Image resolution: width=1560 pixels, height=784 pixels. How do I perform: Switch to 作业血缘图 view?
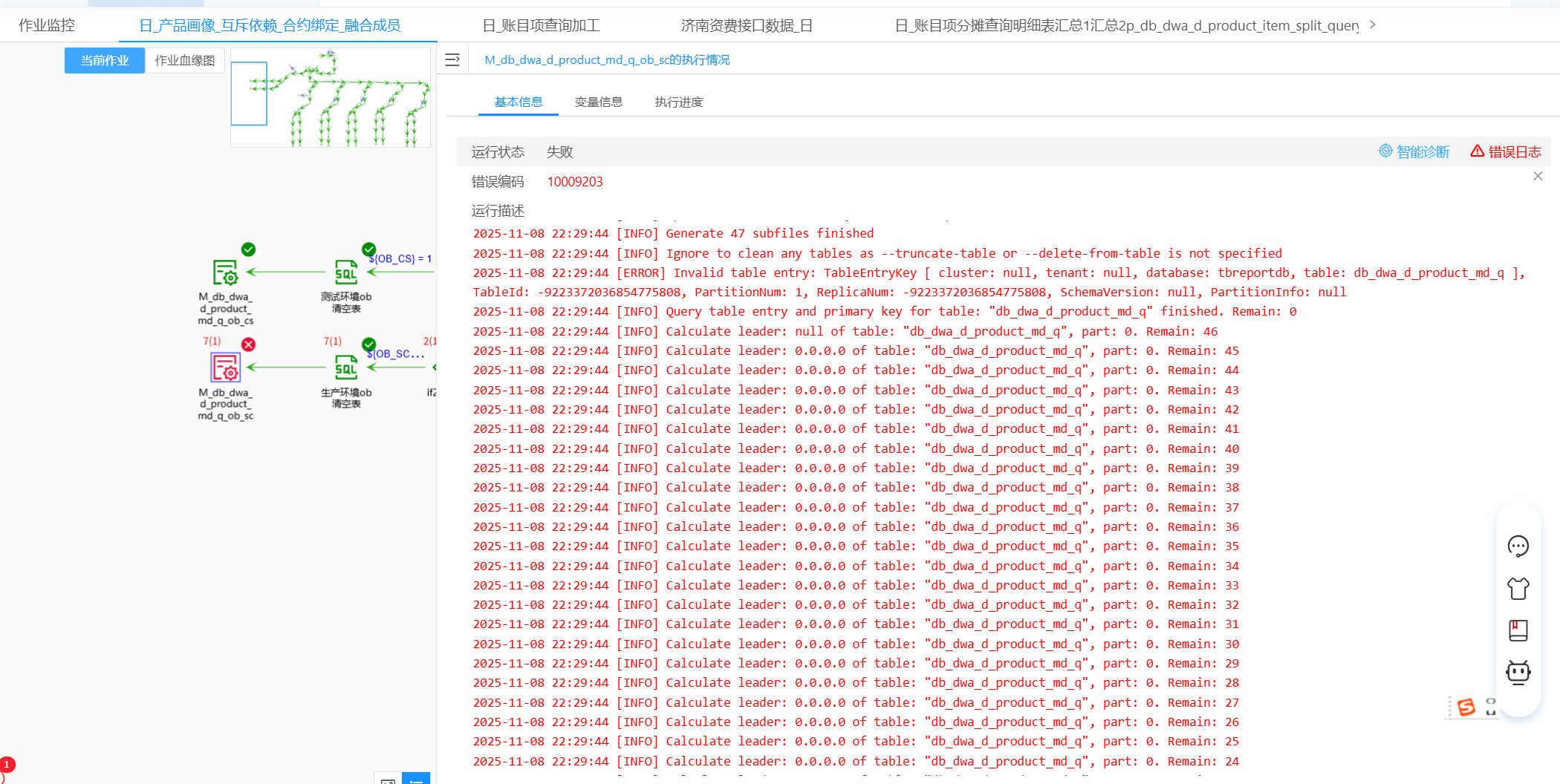[x=184, y=60]
